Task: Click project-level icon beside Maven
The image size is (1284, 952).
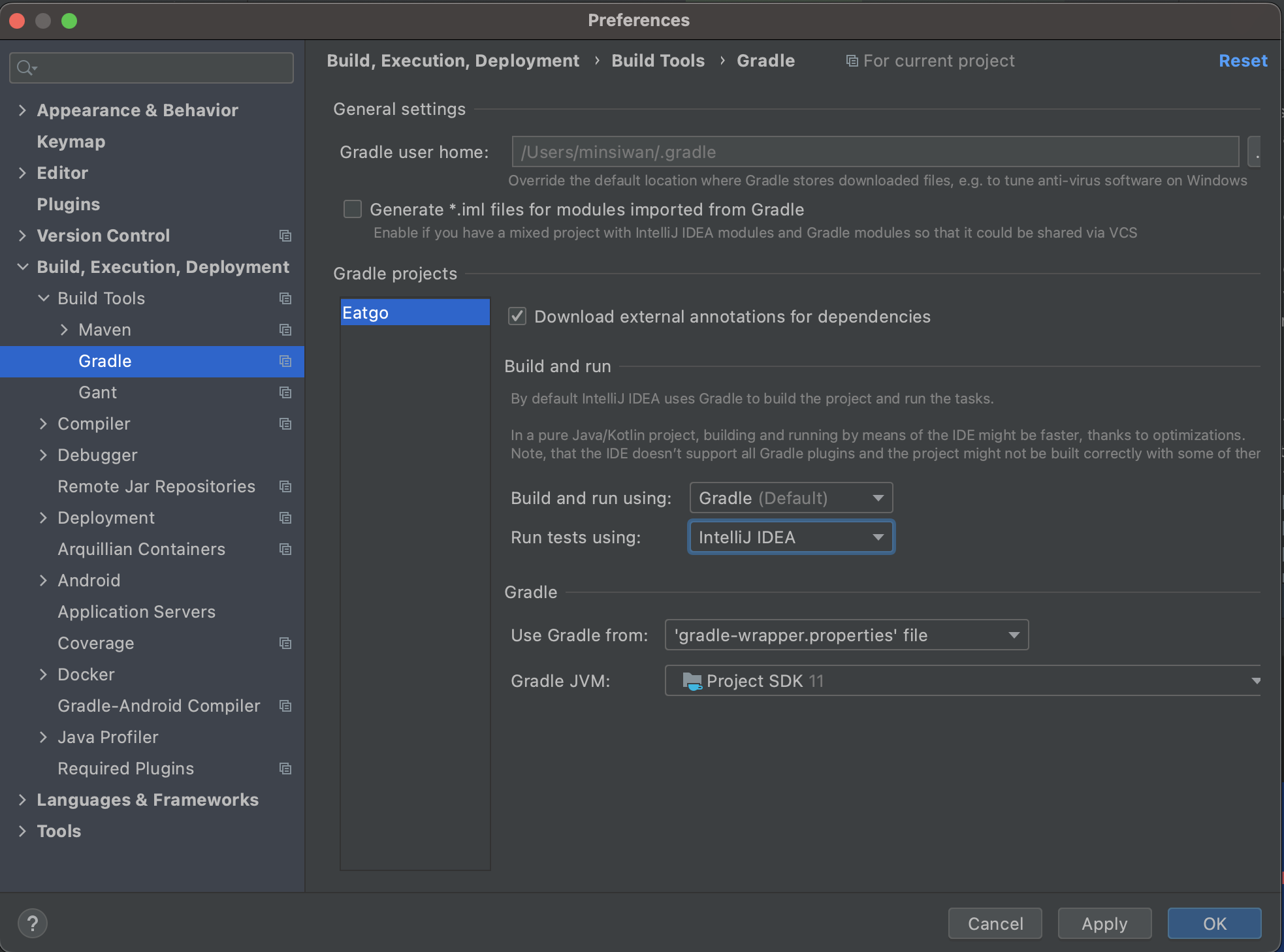Action: point(285,330)
